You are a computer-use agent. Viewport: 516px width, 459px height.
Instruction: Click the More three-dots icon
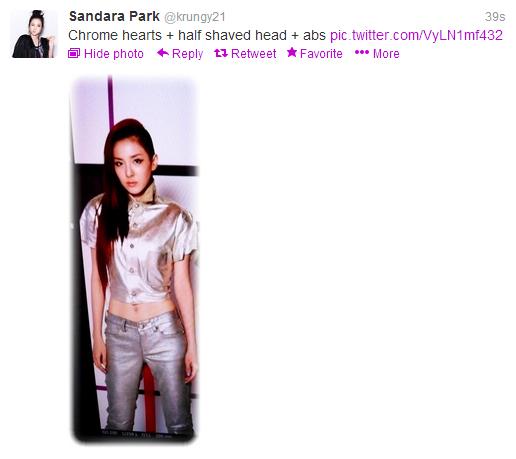[x=362, y=52]
